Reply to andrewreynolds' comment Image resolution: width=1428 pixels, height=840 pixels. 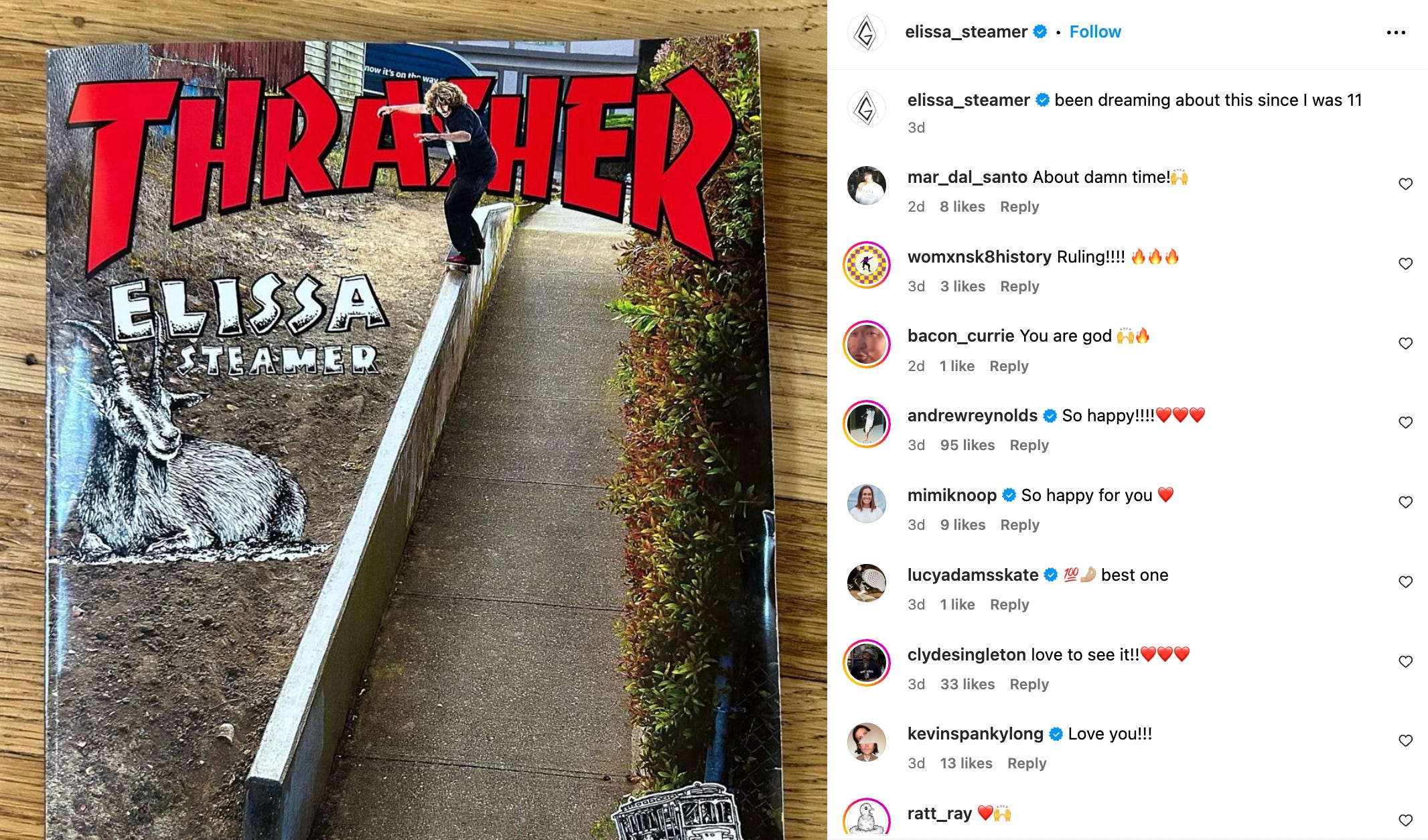(1029, 445)
